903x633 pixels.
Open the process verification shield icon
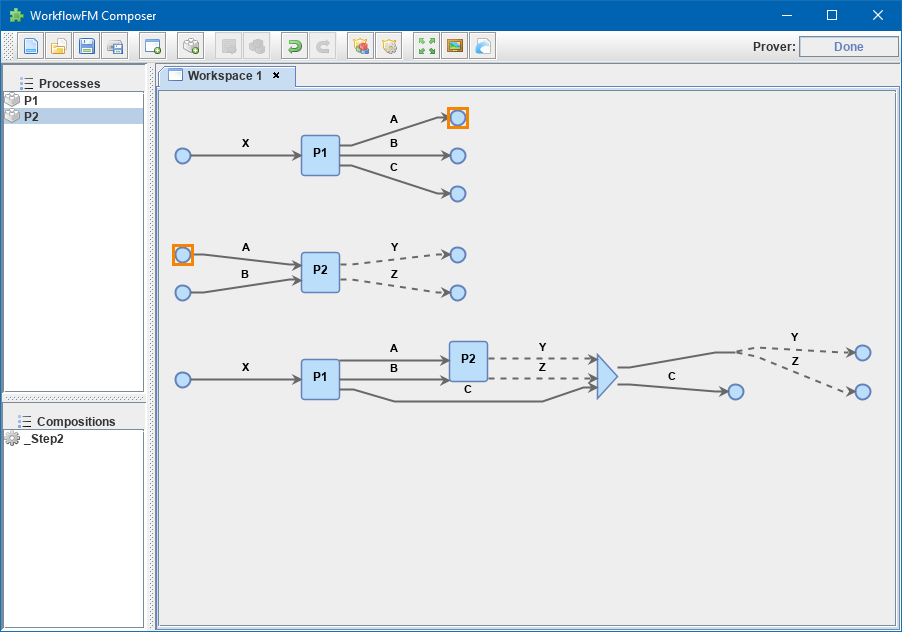(x=360, y=46)
